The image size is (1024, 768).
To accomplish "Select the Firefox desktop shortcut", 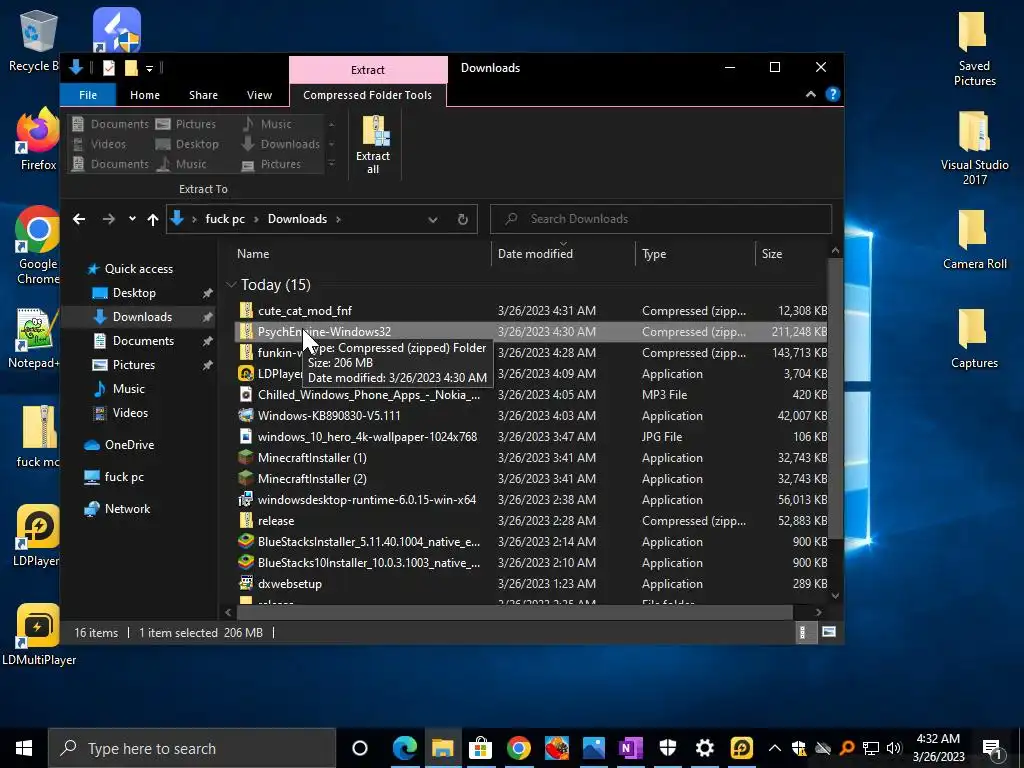I will pos(37,140).
